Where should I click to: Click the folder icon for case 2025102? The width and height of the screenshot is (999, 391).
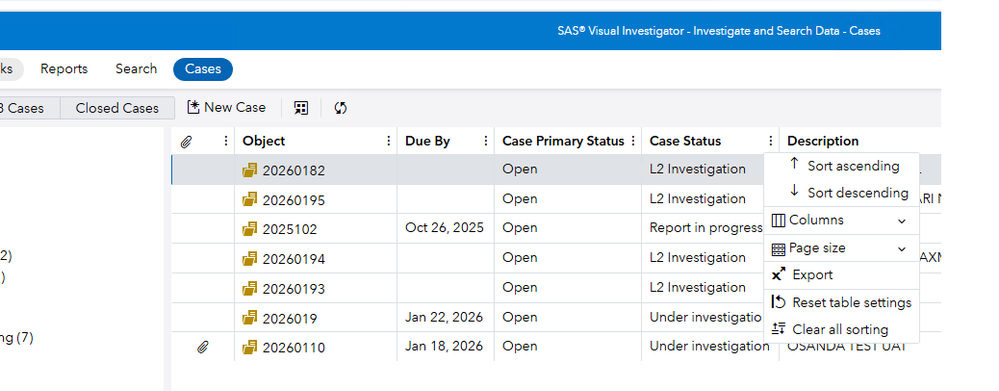[250, 229]
